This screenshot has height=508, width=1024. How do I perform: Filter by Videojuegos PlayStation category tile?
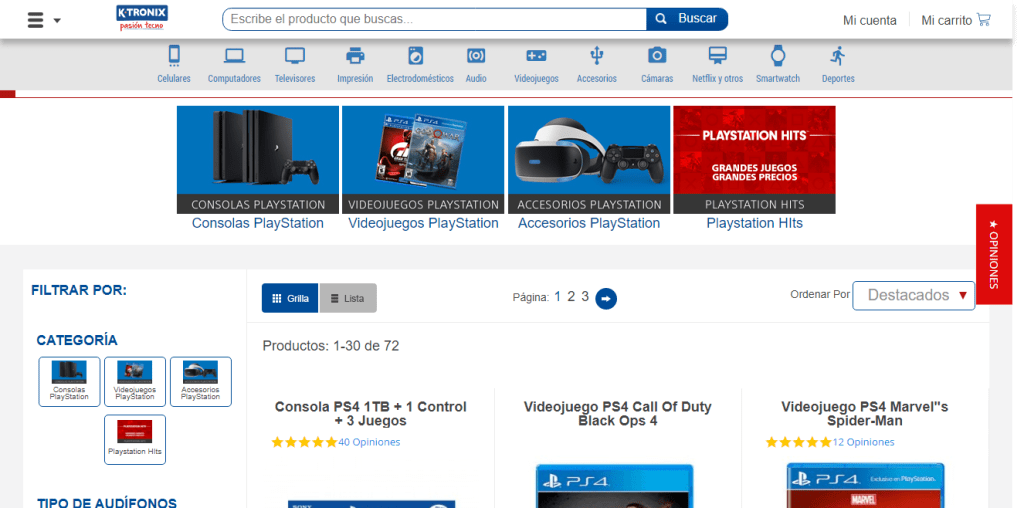135,381
